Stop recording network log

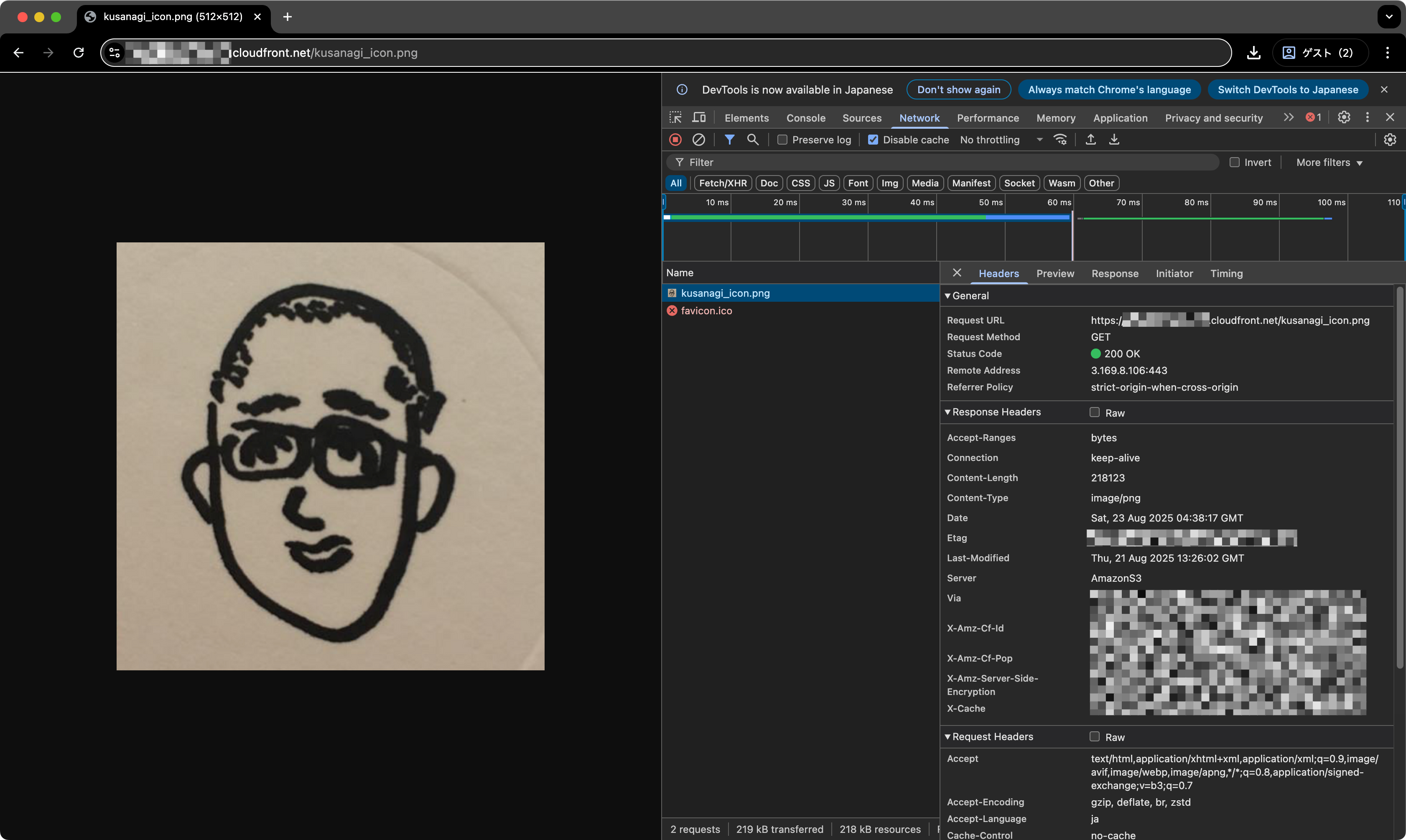(675, 139)
